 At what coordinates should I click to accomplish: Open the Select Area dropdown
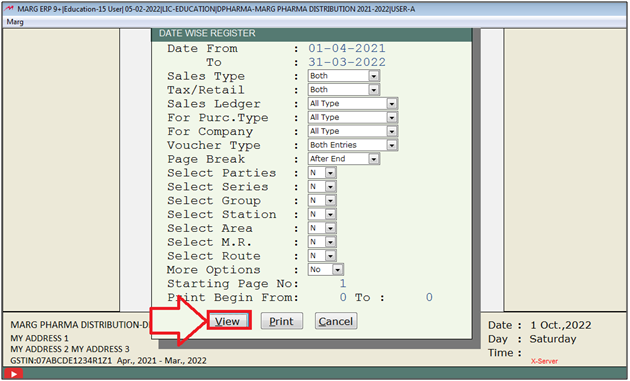coord(330,228)
